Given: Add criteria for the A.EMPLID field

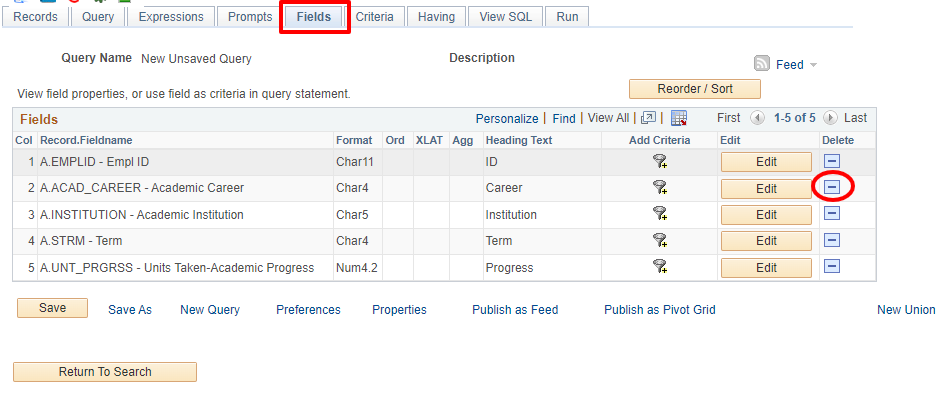Looking at the screenshot, I should point(659,162).
